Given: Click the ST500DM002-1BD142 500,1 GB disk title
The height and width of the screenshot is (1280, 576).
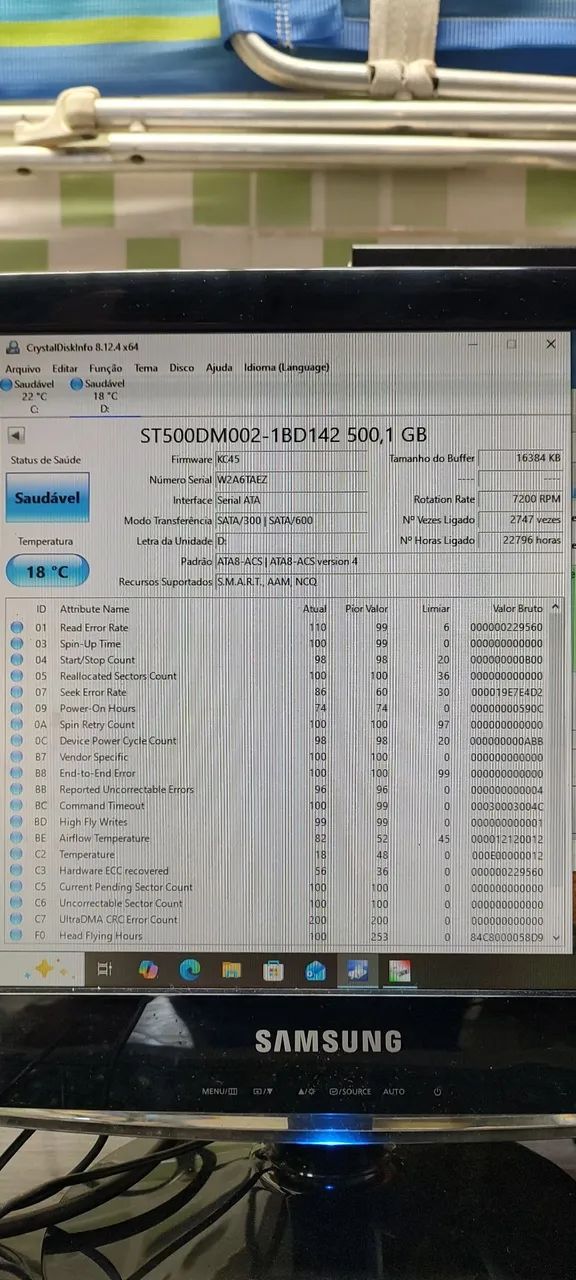Looking at the screenshot, I should tap(283, 435).
